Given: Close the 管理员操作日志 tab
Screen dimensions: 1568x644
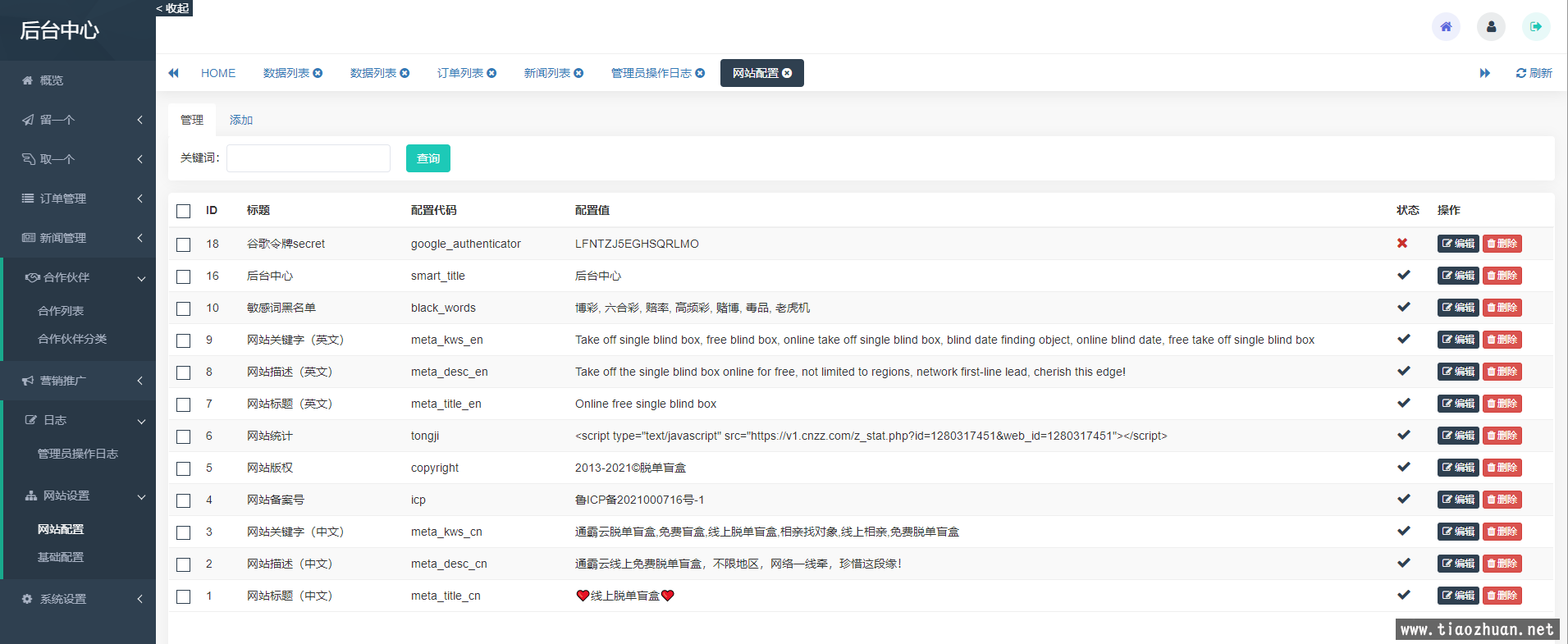Looking at the screenshot, I should (x=700, y=73).
